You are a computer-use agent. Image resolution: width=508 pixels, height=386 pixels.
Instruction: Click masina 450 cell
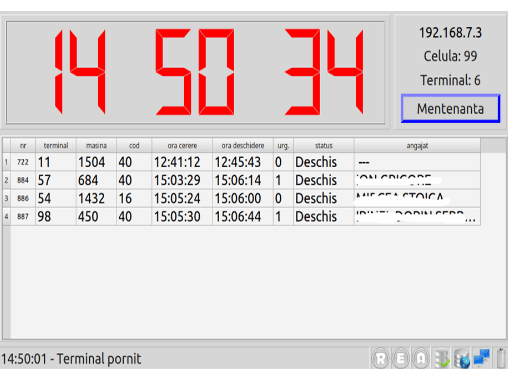pos(96,217)
